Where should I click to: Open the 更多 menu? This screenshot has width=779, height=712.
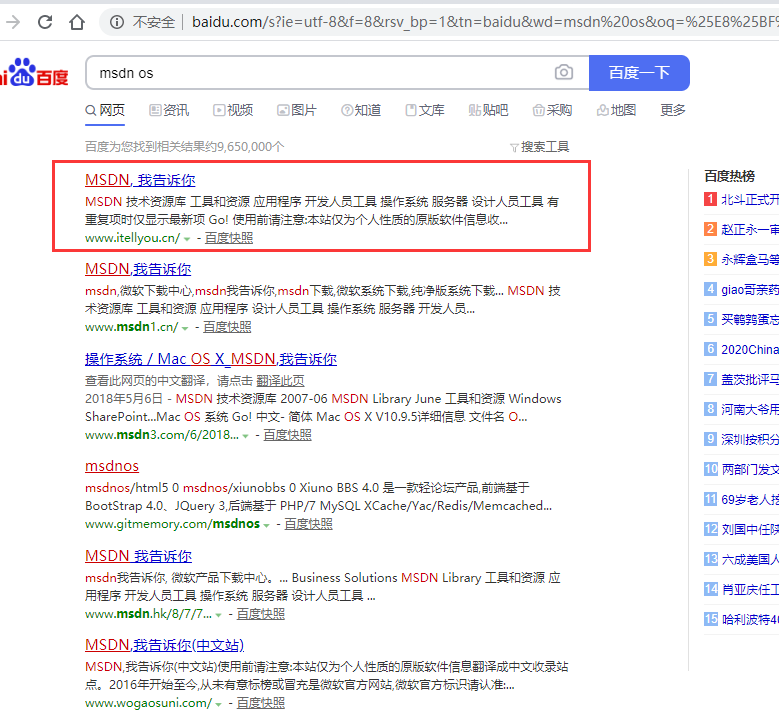pyautogui.click(x=673, y=110)
